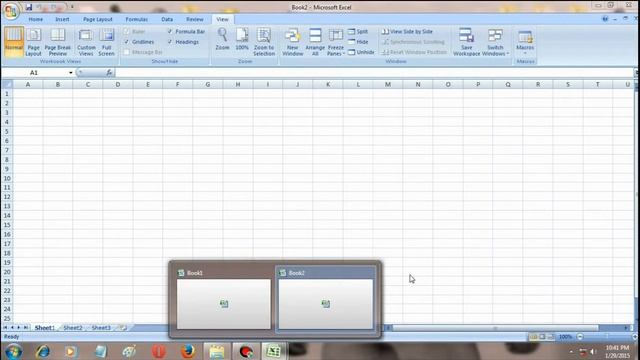Enable View Side by Side
640x360 pixels.
tap(407, 31)
